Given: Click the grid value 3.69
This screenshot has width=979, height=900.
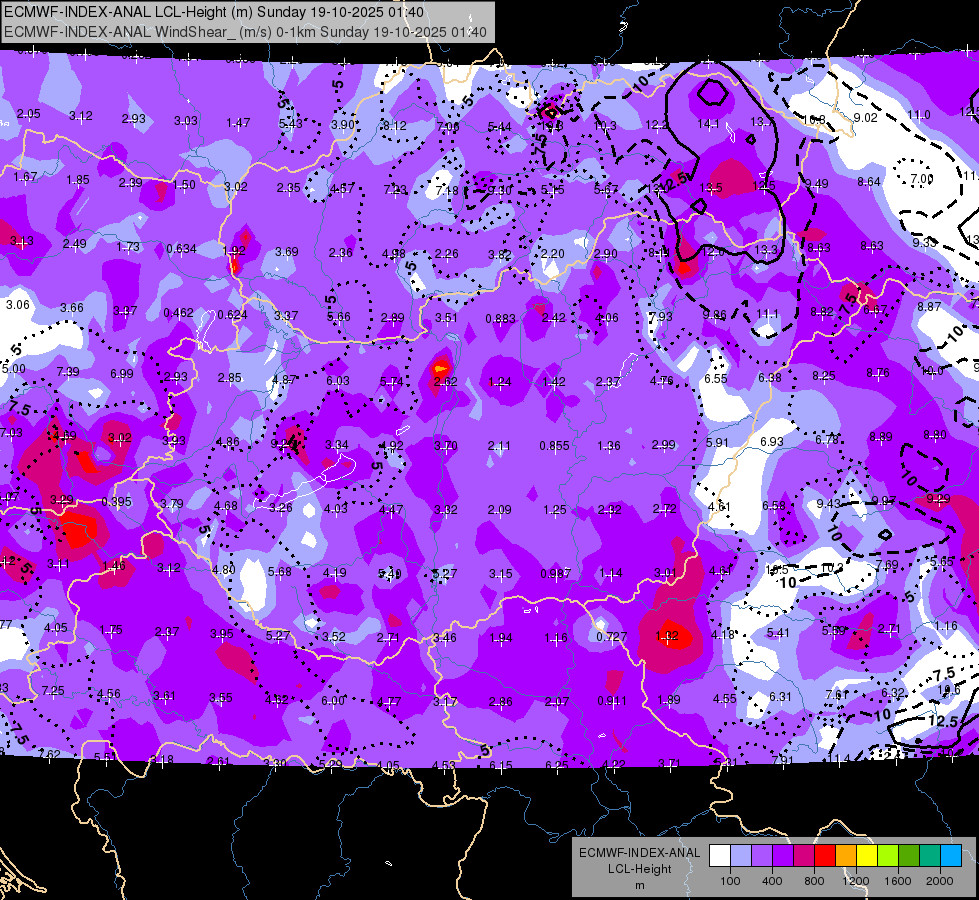Looking at the screenshot, I should coord(287,252).
